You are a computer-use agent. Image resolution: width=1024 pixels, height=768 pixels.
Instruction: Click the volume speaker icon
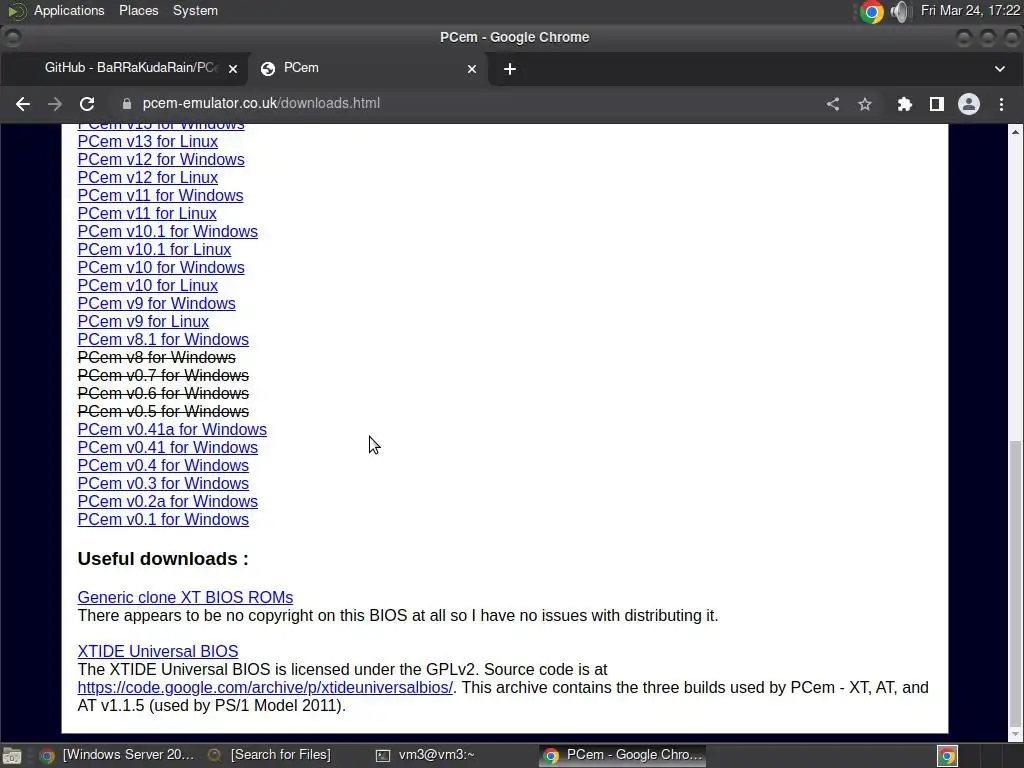tap(900, 11)
